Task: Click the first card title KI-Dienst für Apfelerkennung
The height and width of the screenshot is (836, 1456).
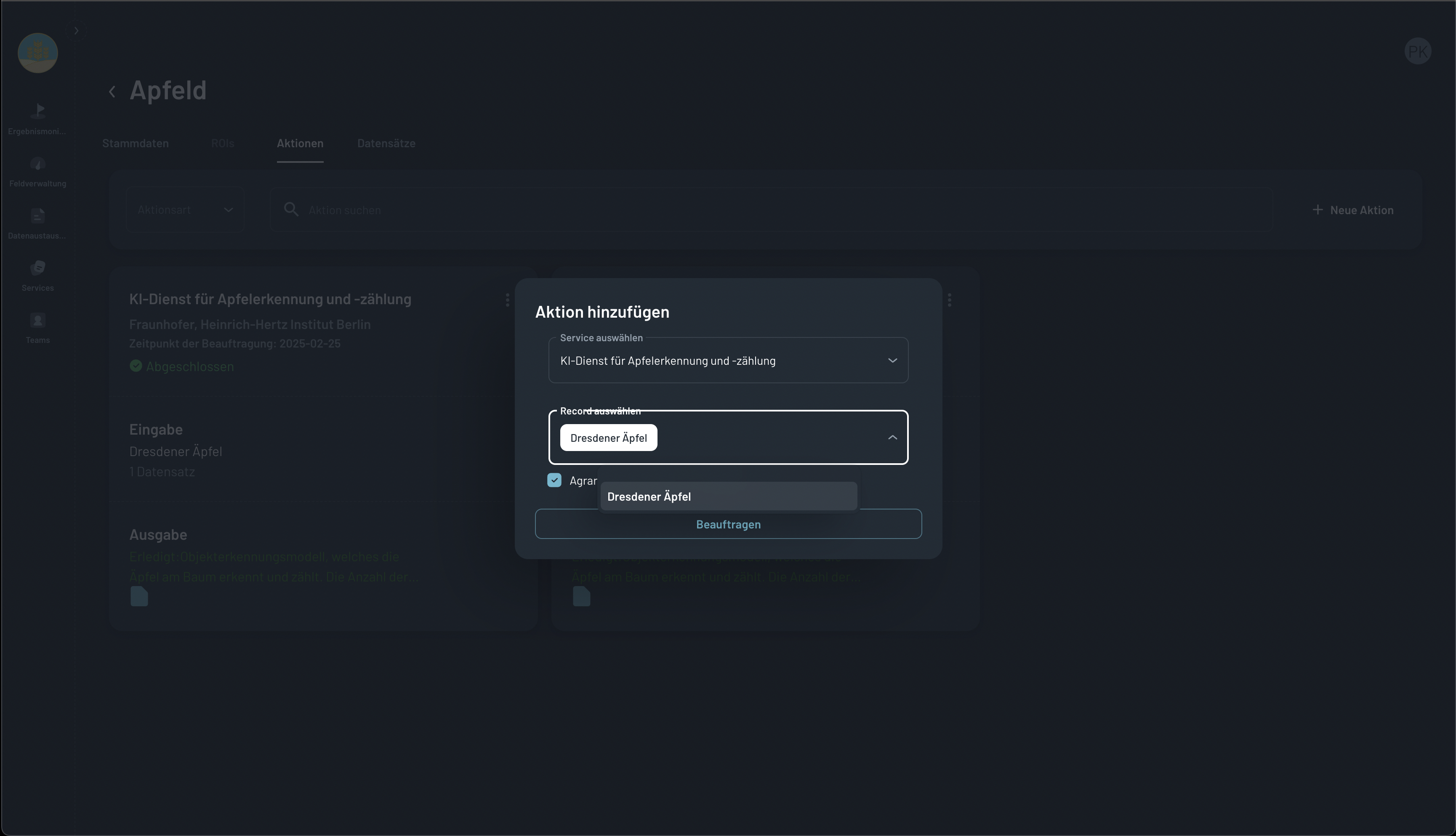Action: point(270,299)
